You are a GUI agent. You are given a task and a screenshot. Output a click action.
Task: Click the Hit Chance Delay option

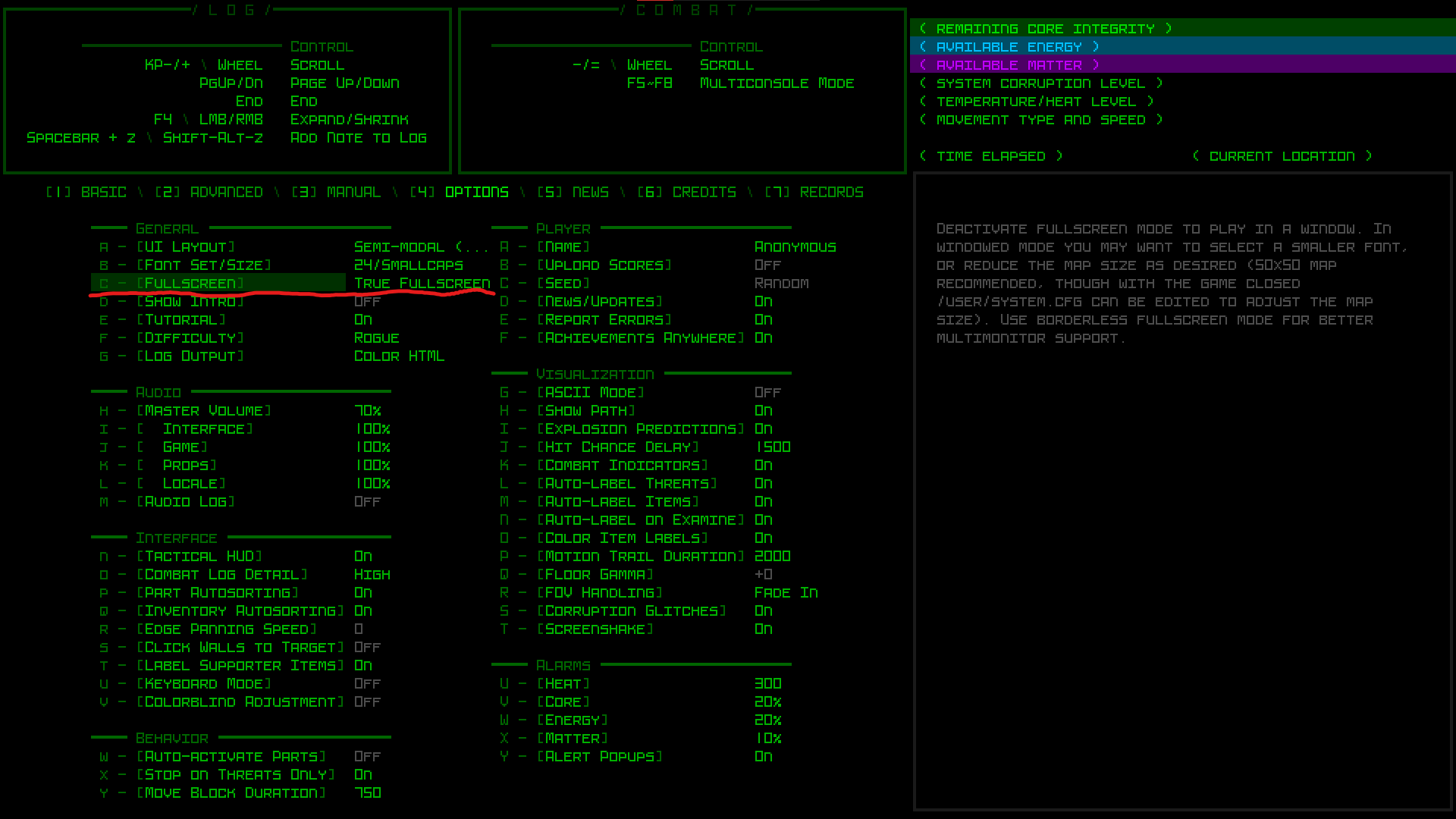coord(617,447)
